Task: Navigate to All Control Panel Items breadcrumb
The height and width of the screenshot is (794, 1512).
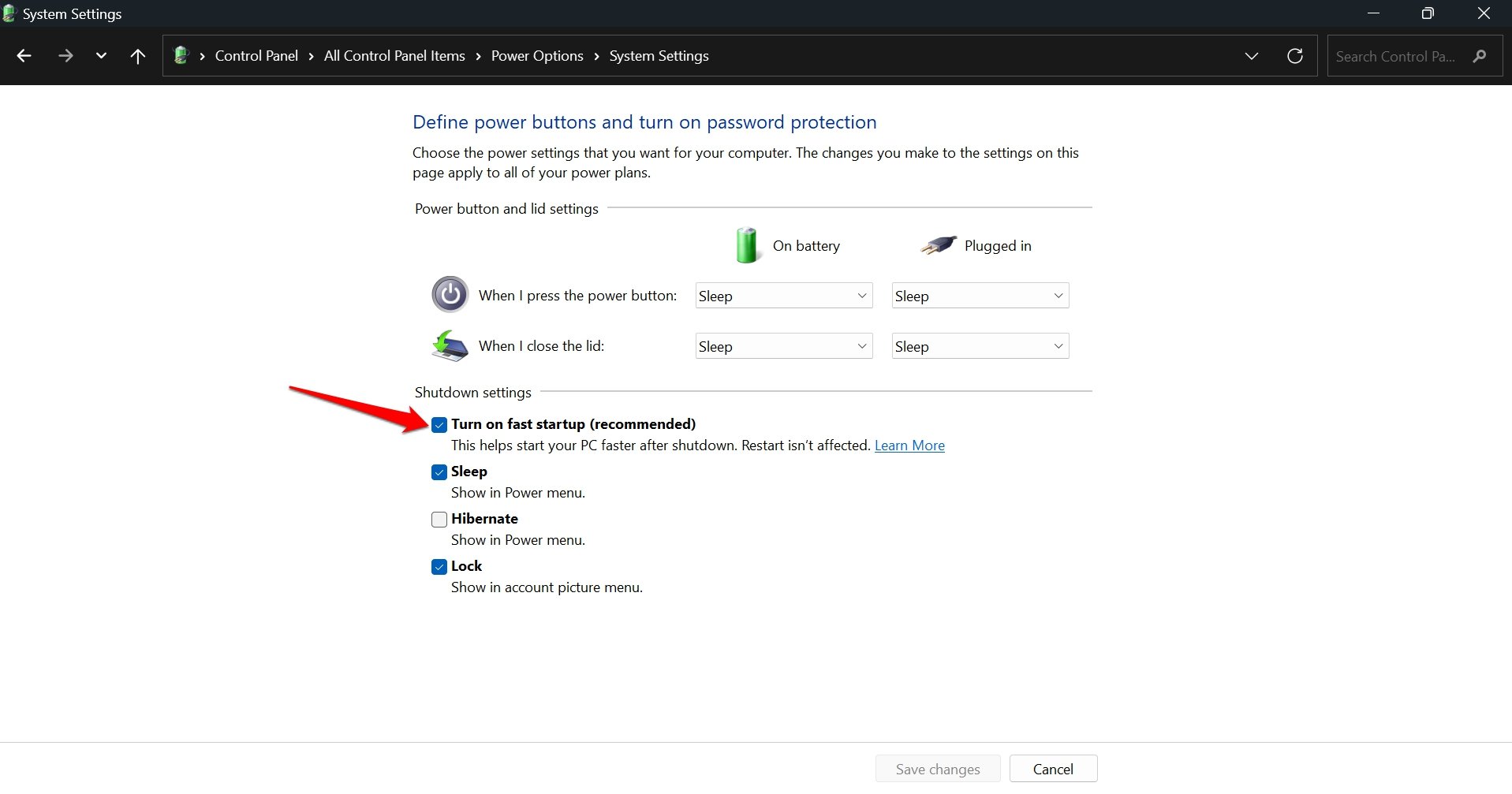Action: point(394,56)
